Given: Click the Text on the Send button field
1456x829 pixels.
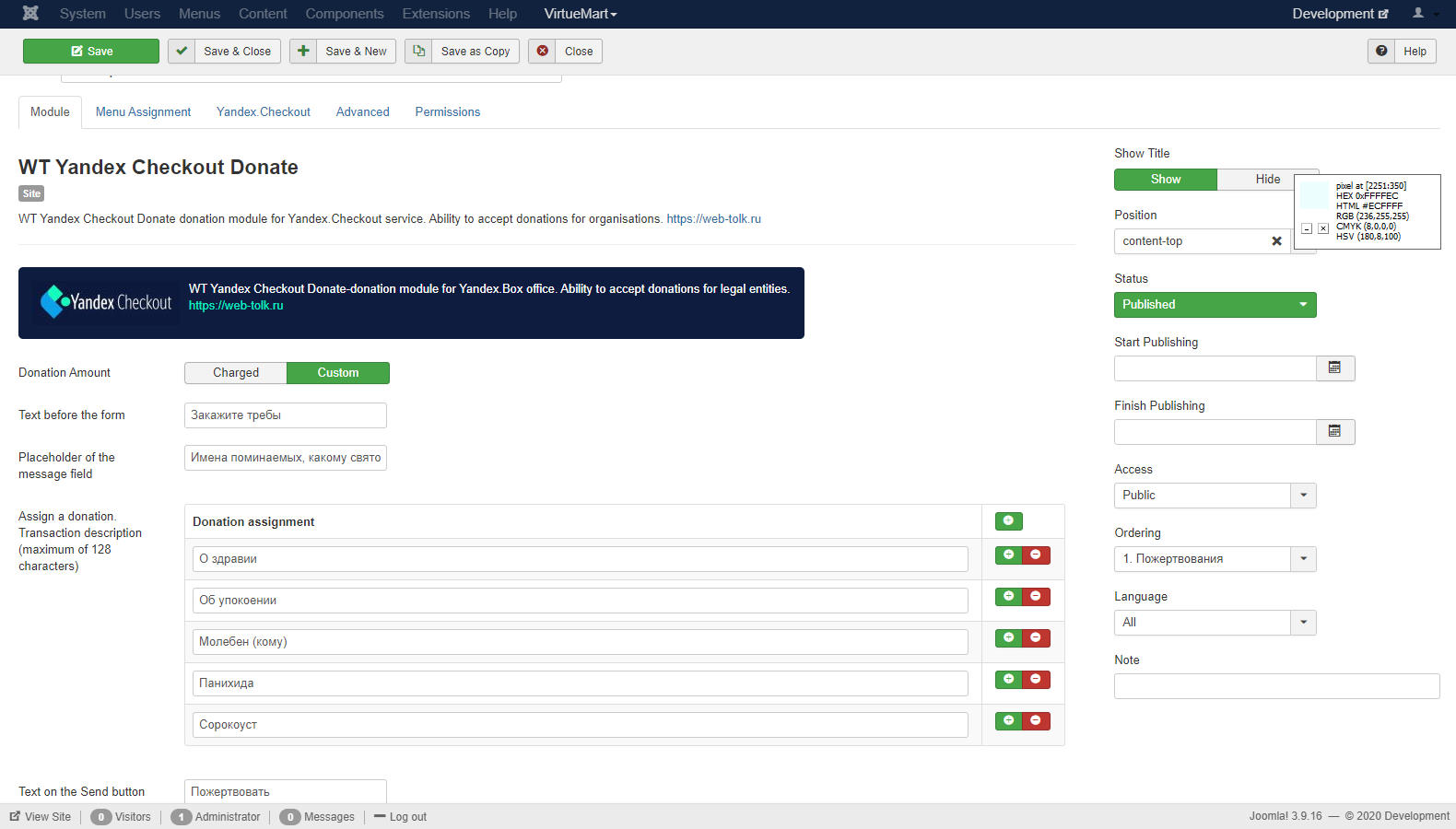Looking at the screenshot, I should coord(286,791).
